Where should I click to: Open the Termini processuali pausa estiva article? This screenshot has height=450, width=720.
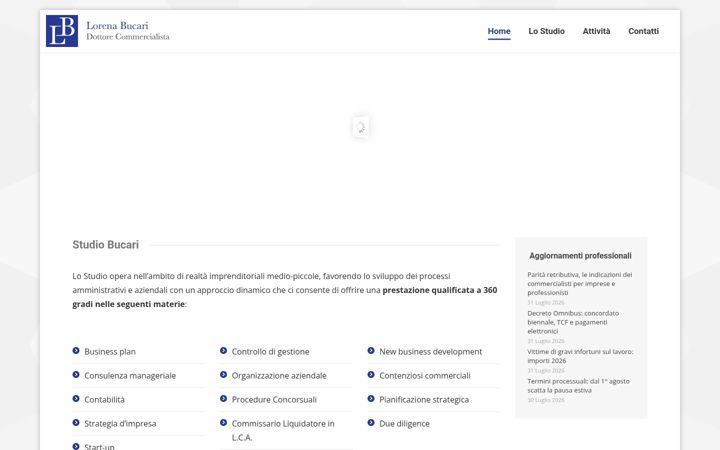[x=578, y=386]
